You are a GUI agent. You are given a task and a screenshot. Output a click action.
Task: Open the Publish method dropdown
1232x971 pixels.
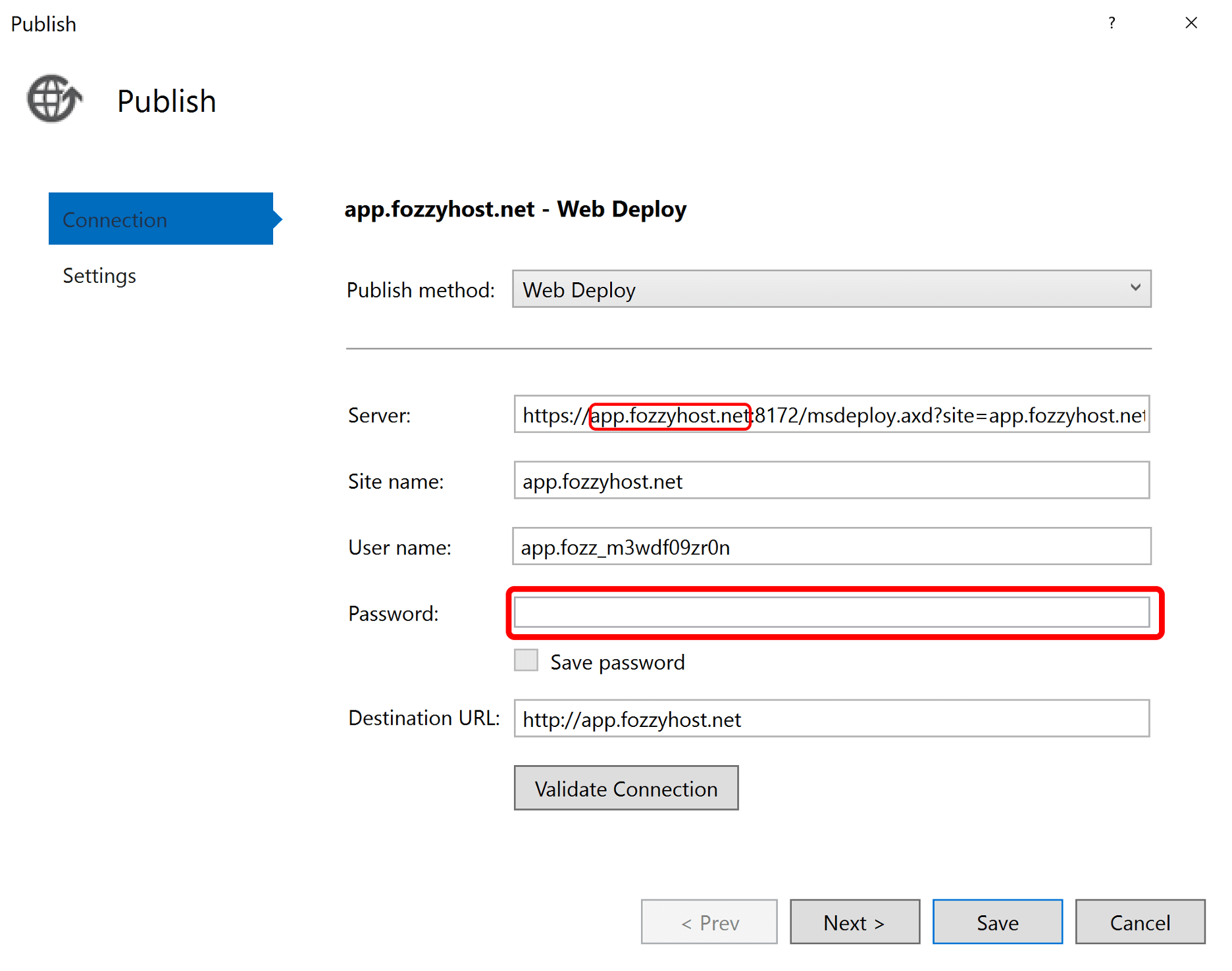pos(832,289)
